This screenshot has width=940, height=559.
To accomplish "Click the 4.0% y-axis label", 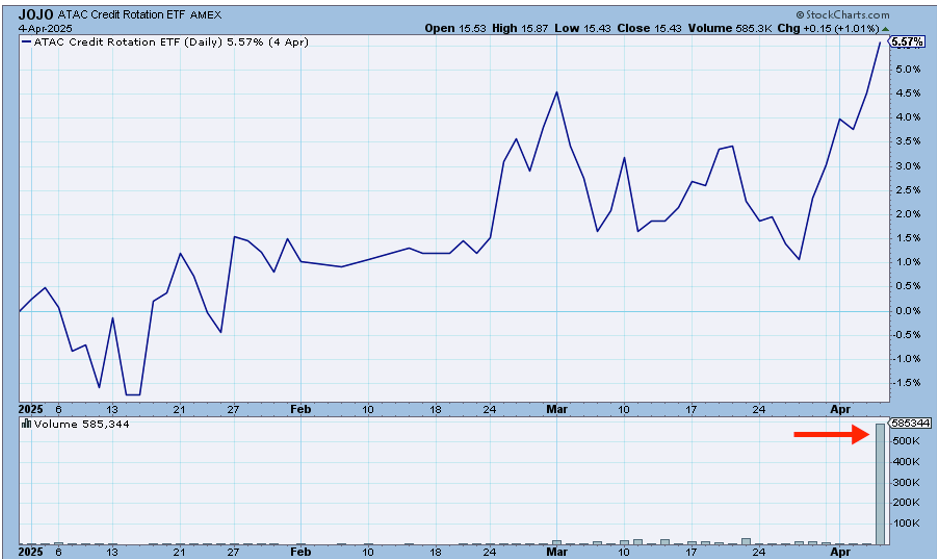I will [x=909, y=117].
